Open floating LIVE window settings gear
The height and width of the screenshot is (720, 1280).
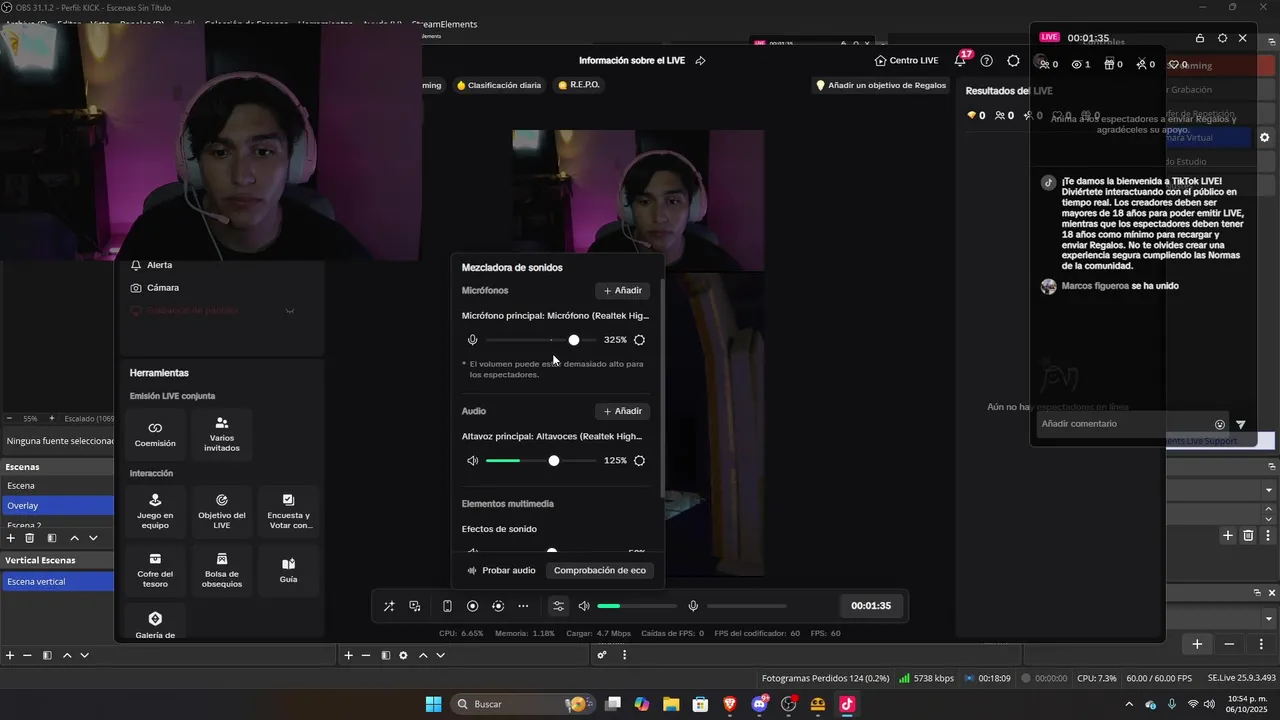pos(1222,38)
